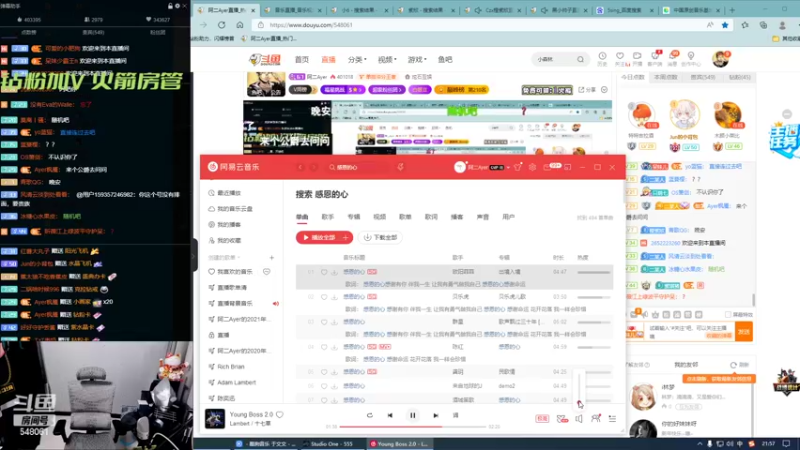Navigate back in NetEase Cloud Music
Screen dimensions: 800x450
click(300, 167)
